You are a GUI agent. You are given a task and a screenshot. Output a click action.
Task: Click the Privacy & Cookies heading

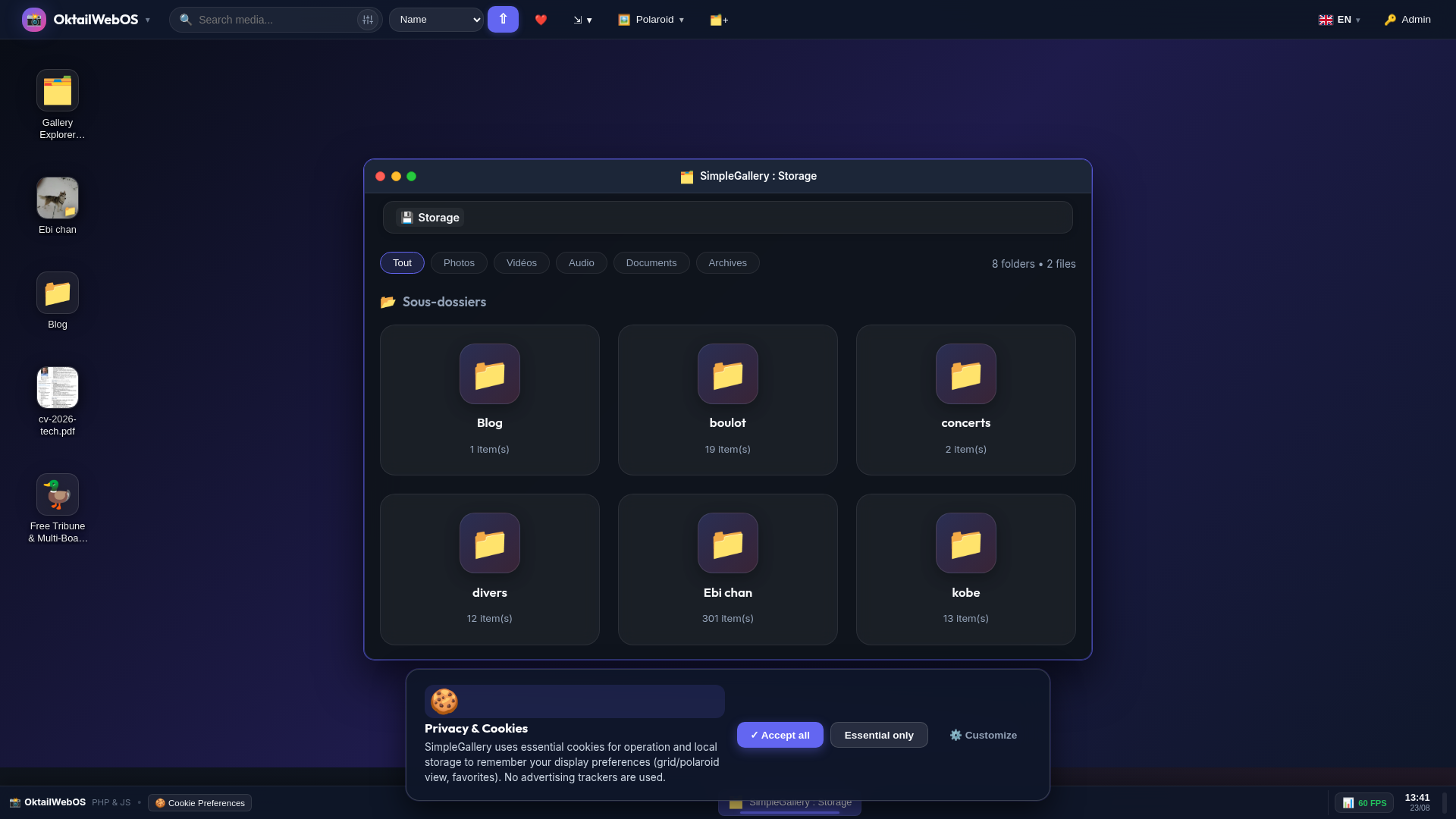point(476,729)
